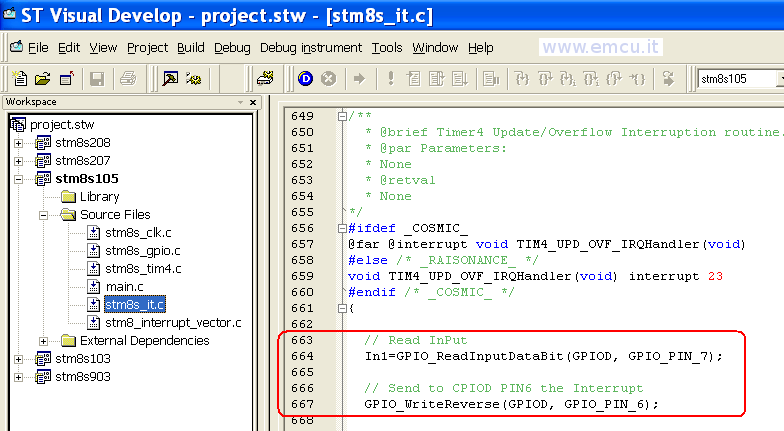
Task: Click the Open file folder icon
Action: pos(43,78)
